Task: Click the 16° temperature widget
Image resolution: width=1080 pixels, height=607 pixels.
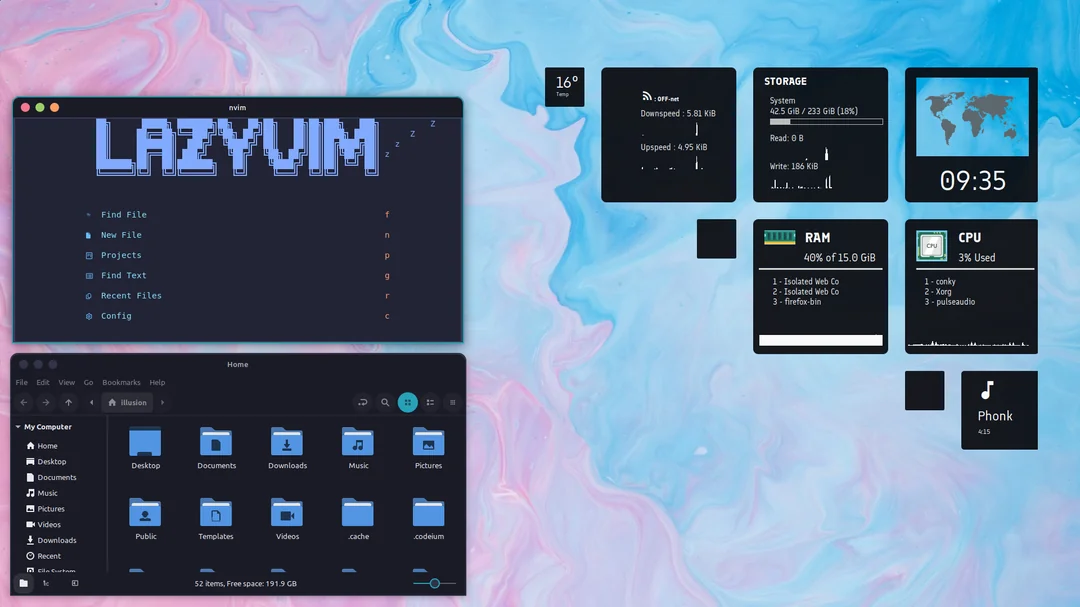Action: point(565,87)
